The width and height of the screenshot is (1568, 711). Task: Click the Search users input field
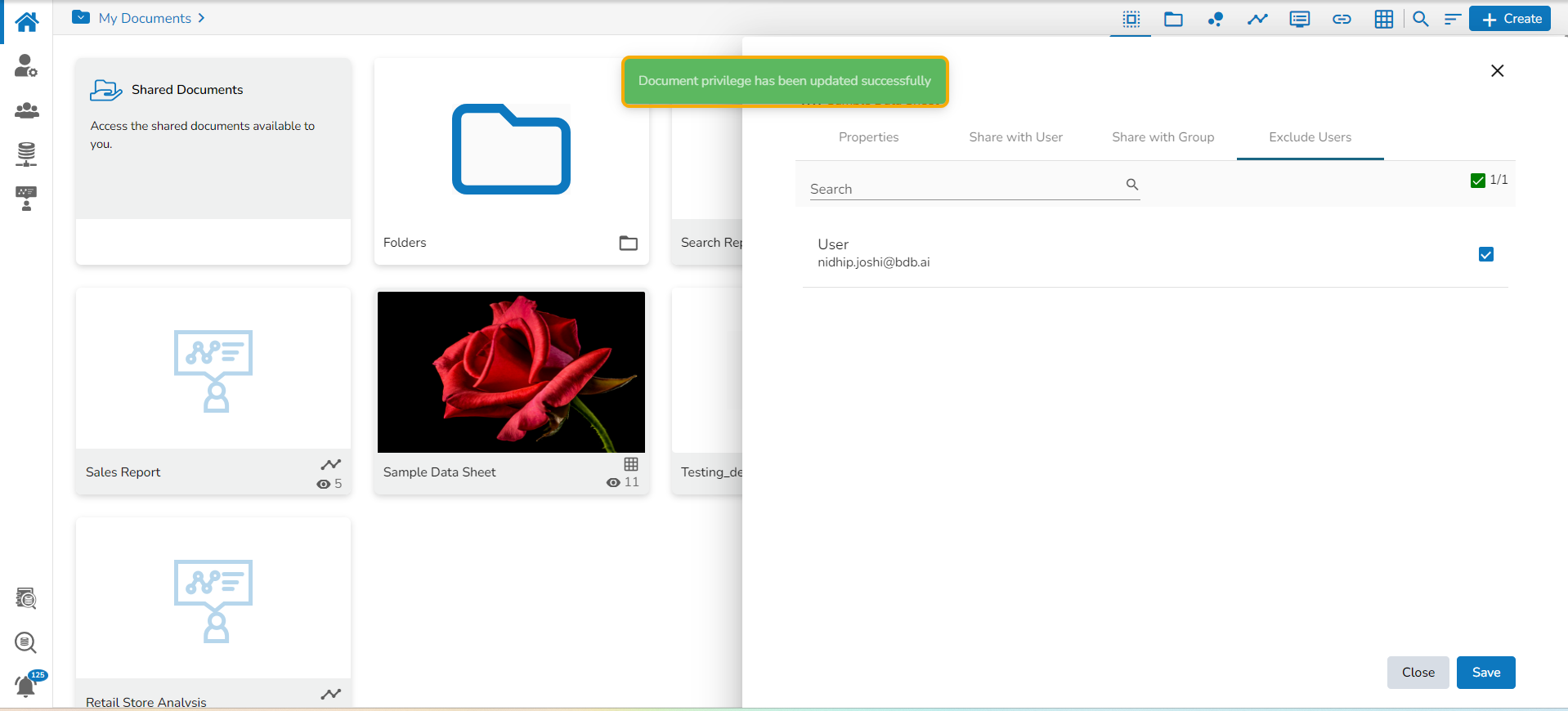click(965, 189)
